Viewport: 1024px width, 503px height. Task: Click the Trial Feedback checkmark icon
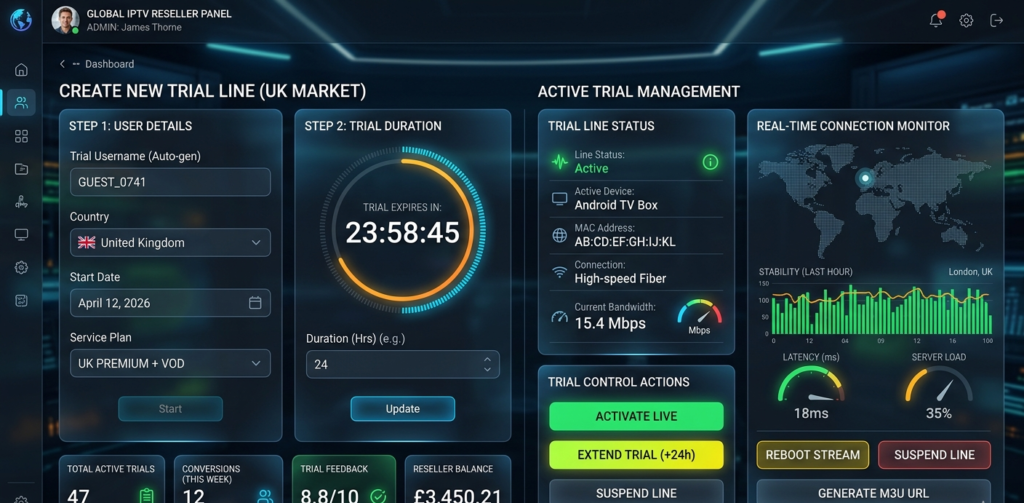click(x=378, y=496)
